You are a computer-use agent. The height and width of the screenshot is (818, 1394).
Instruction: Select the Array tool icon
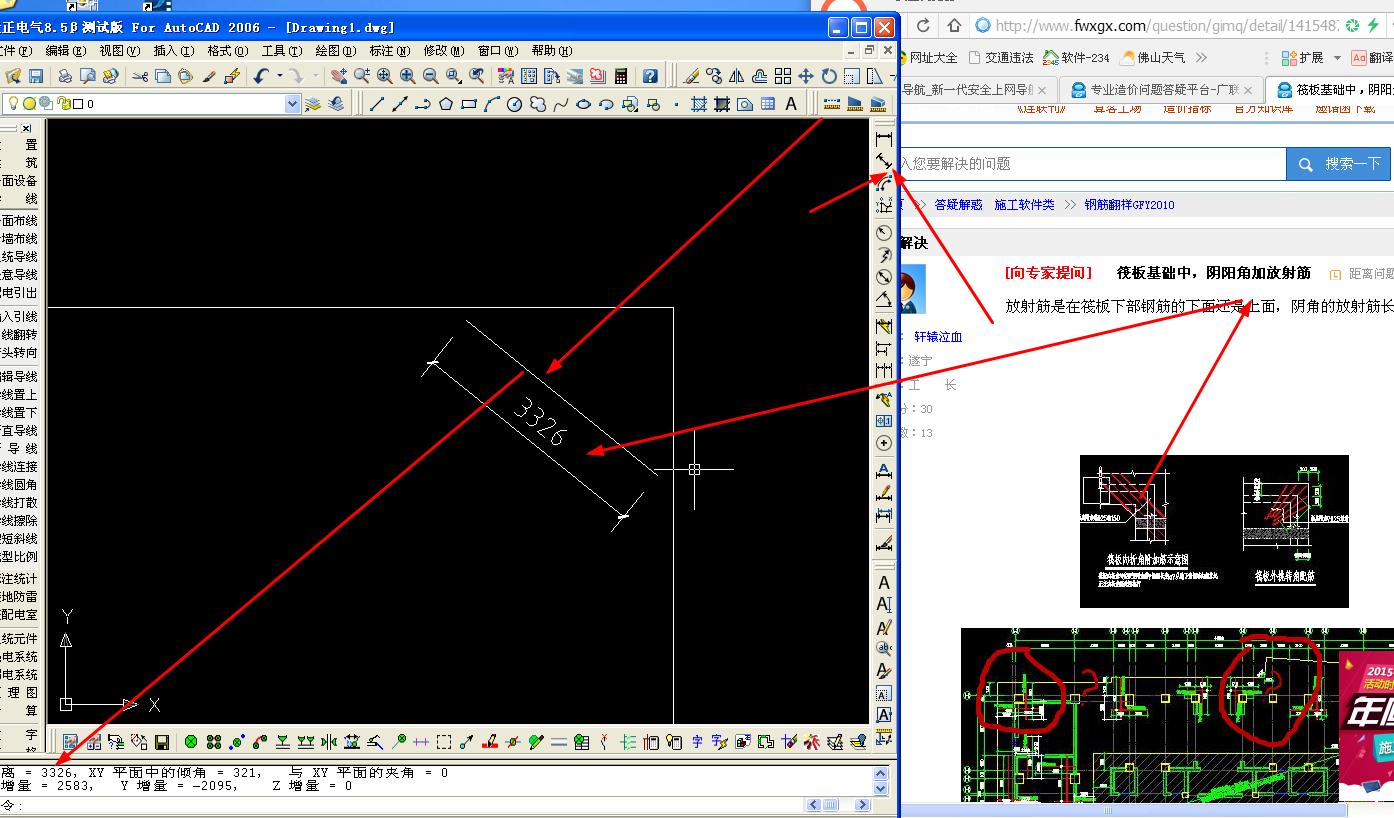tap(783, 76)
